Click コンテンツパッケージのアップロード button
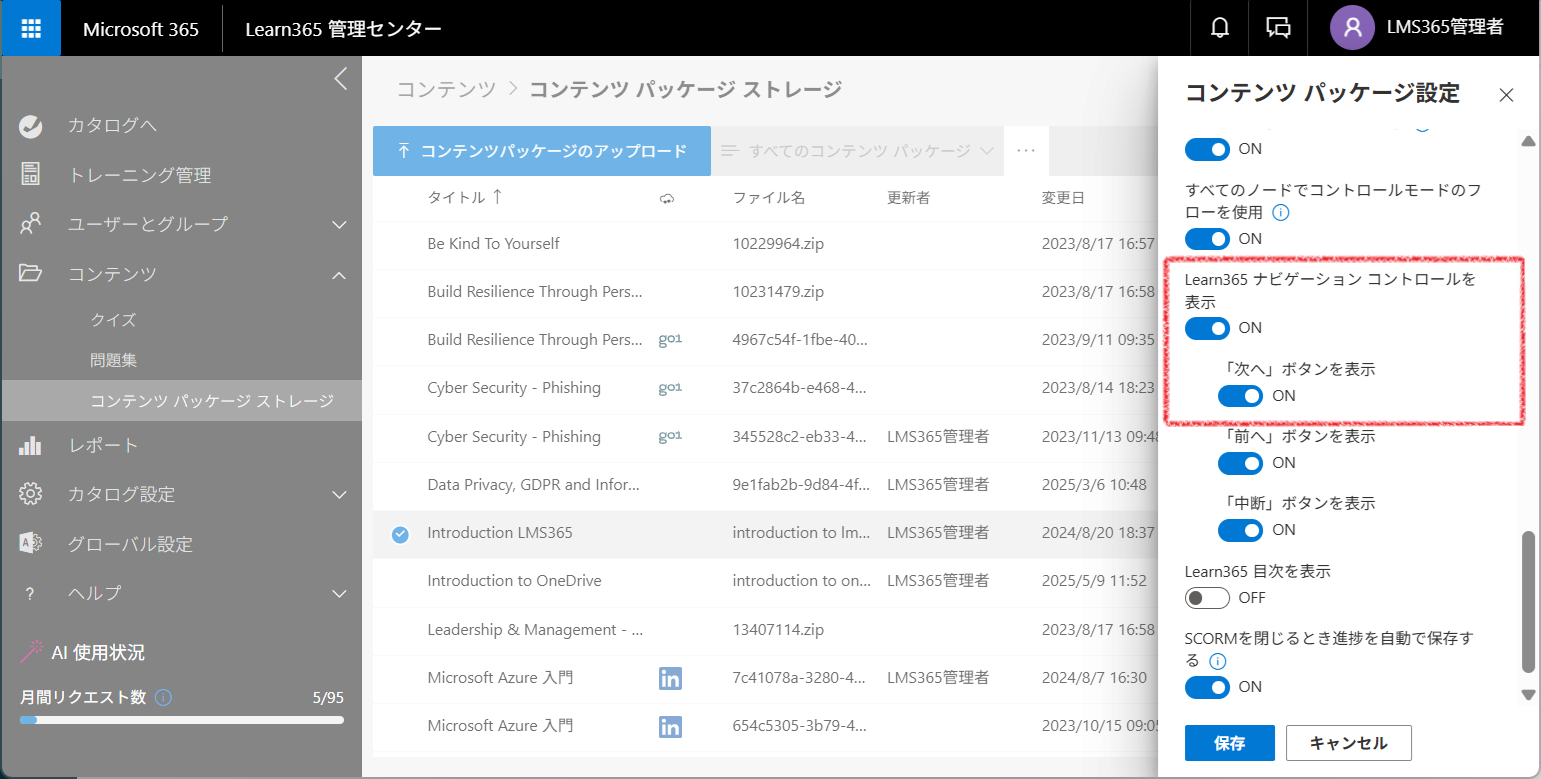 pos(542,151)
